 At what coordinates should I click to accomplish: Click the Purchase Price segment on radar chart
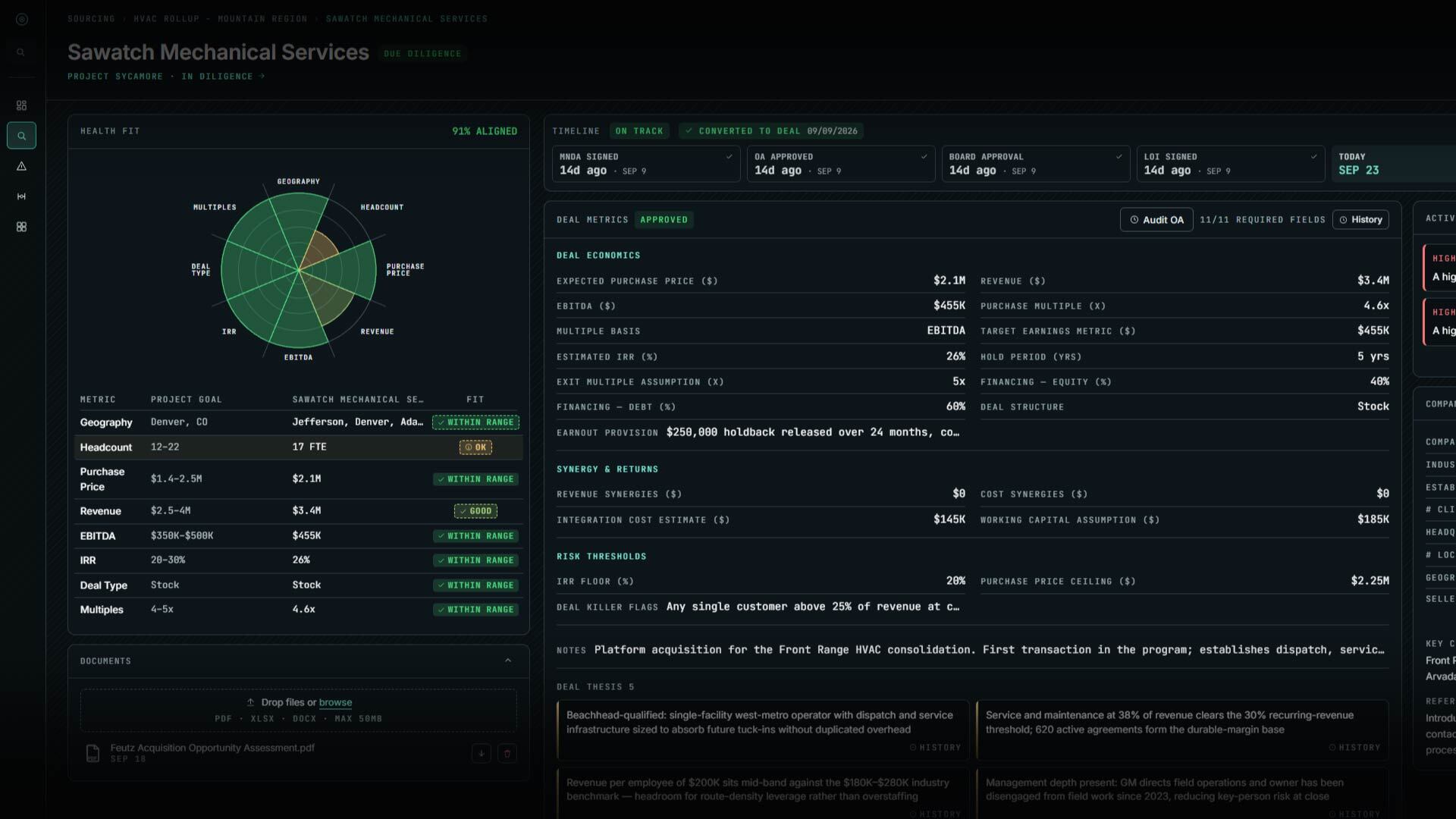coord(350,269)
